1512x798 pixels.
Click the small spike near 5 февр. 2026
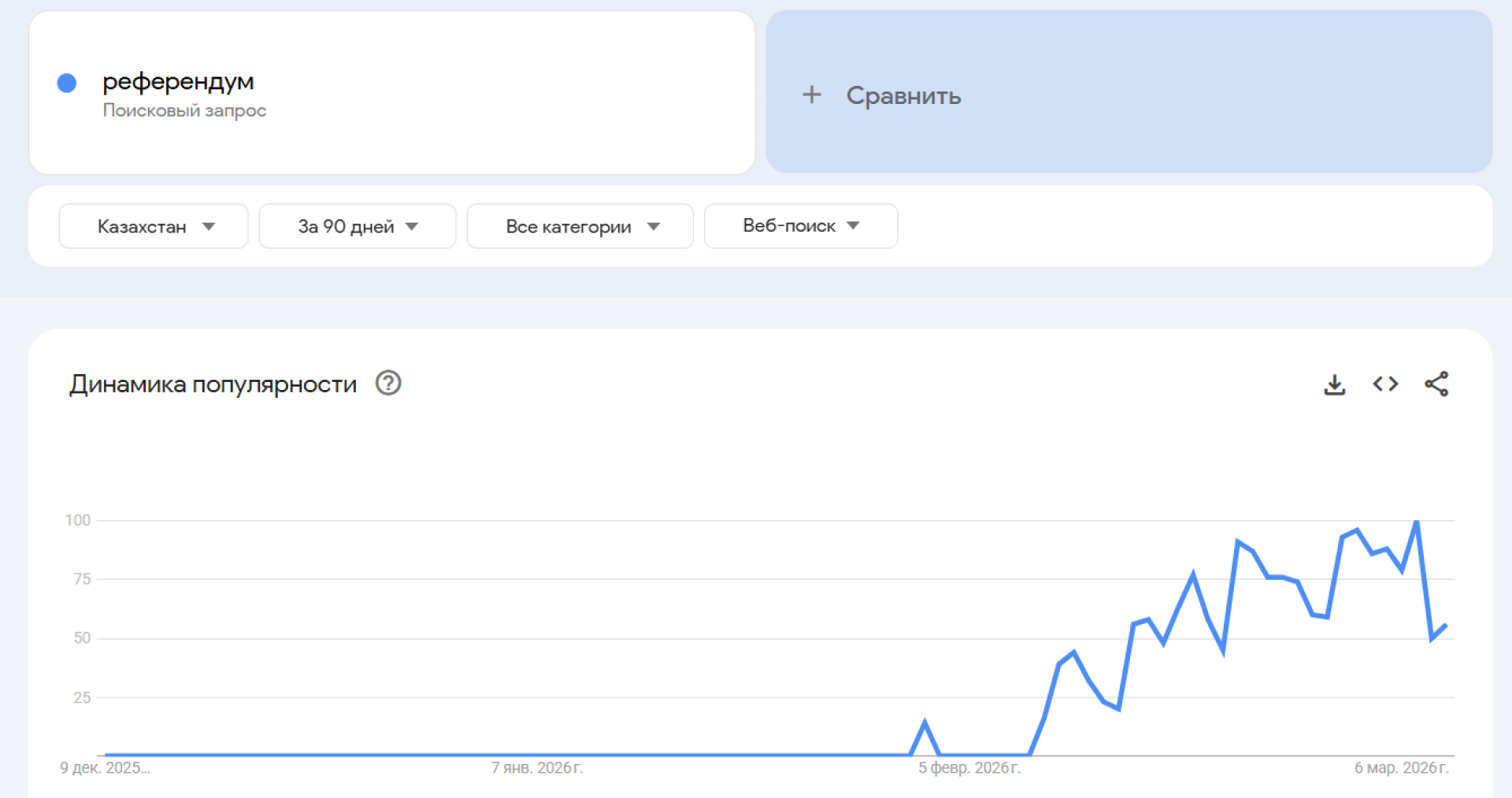tap(925, 722)
